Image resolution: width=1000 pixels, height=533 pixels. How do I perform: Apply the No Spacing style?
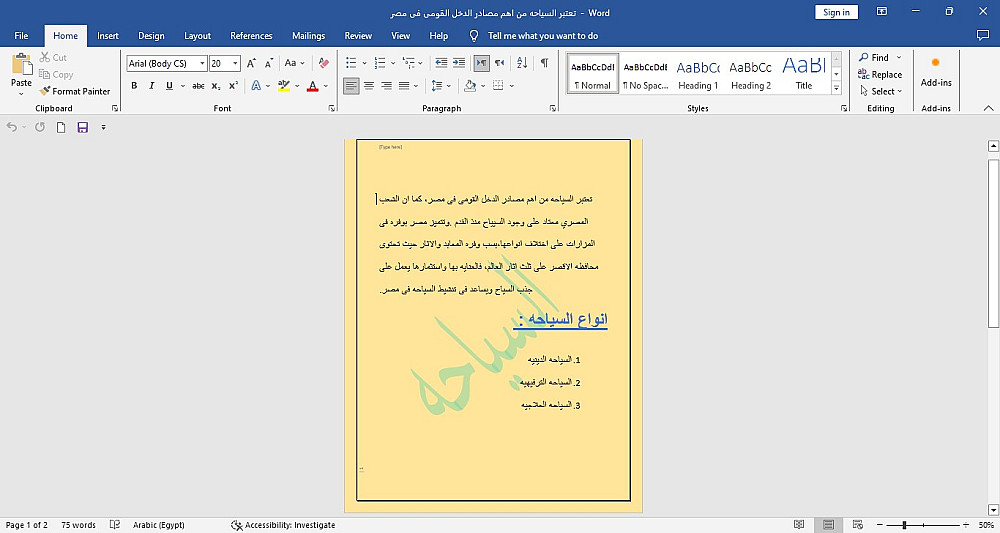point(645,73)
